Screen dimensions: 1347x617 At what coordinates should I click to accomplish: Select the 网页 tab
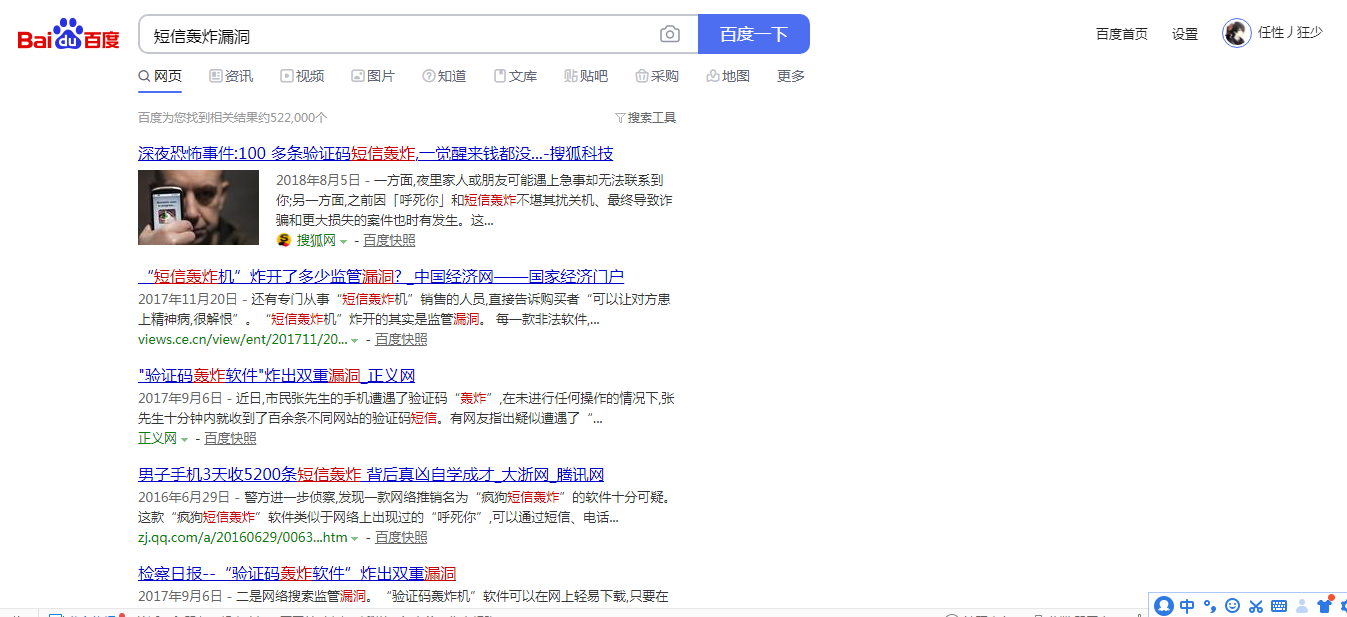160,76
